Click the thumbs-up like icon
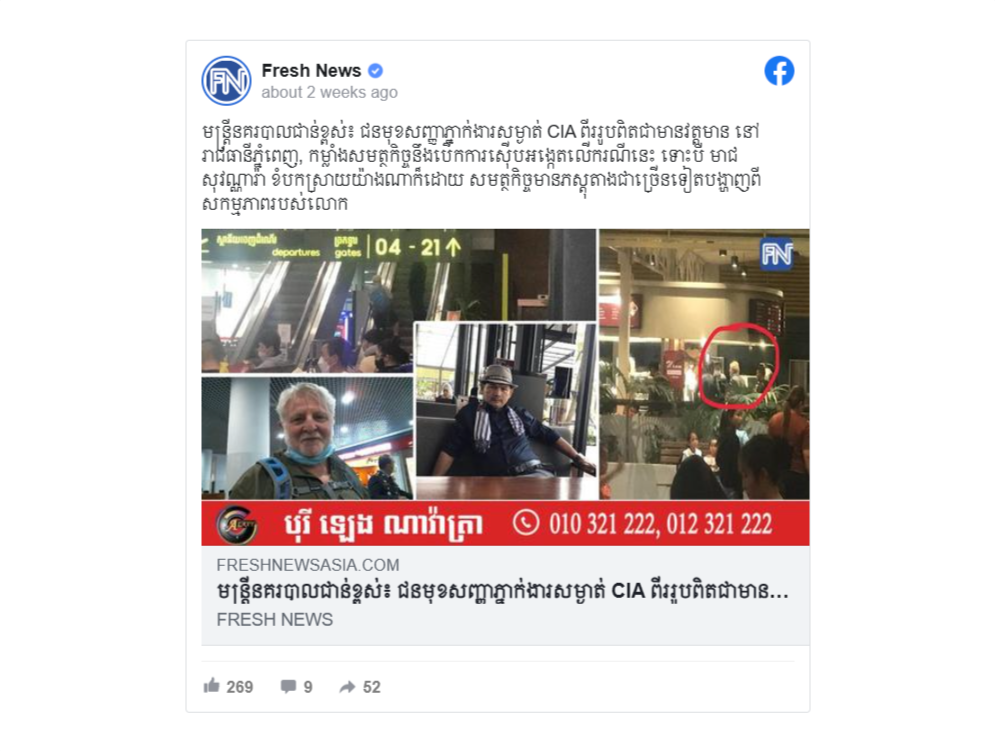This screenshot has width=995, height=751. (x=211, y=686)
